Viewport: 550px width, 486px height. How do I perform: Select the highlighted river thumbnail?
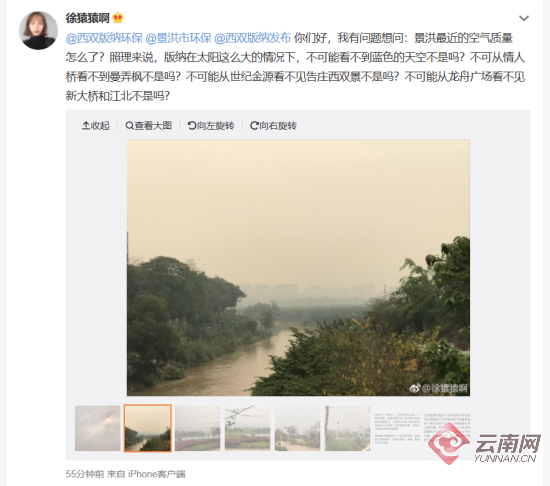coord(148,428)
